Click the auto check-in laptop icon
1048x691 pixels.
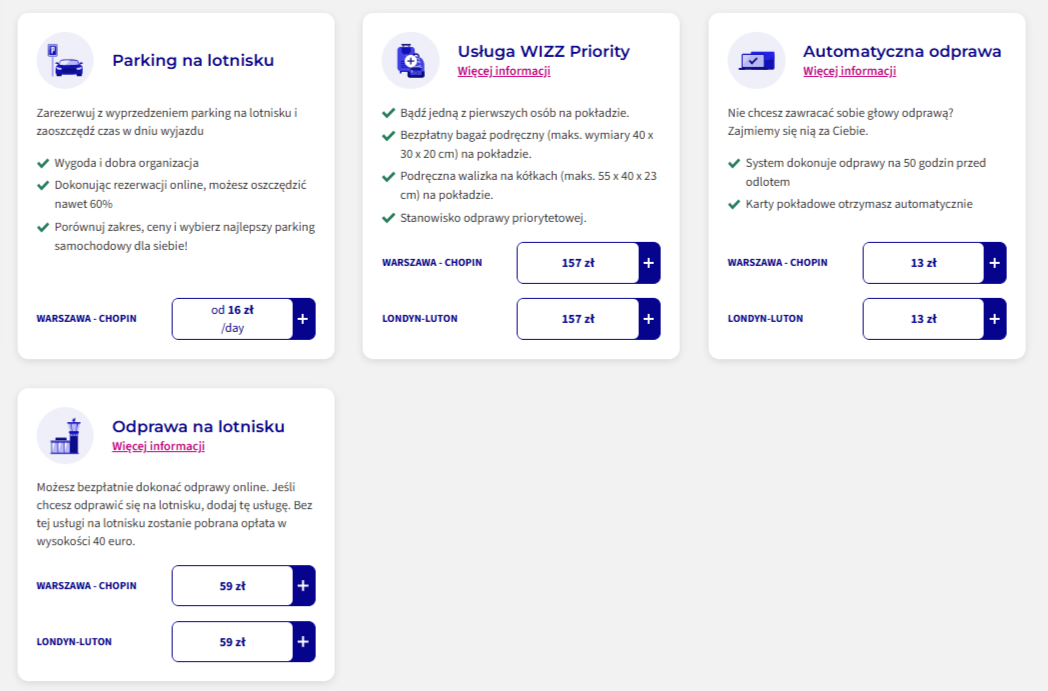click(756, 60)
